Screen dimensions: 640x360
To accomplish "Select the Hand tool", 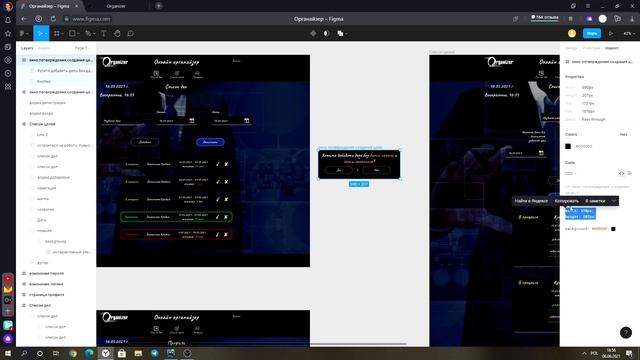I will [x=117, y=33].
